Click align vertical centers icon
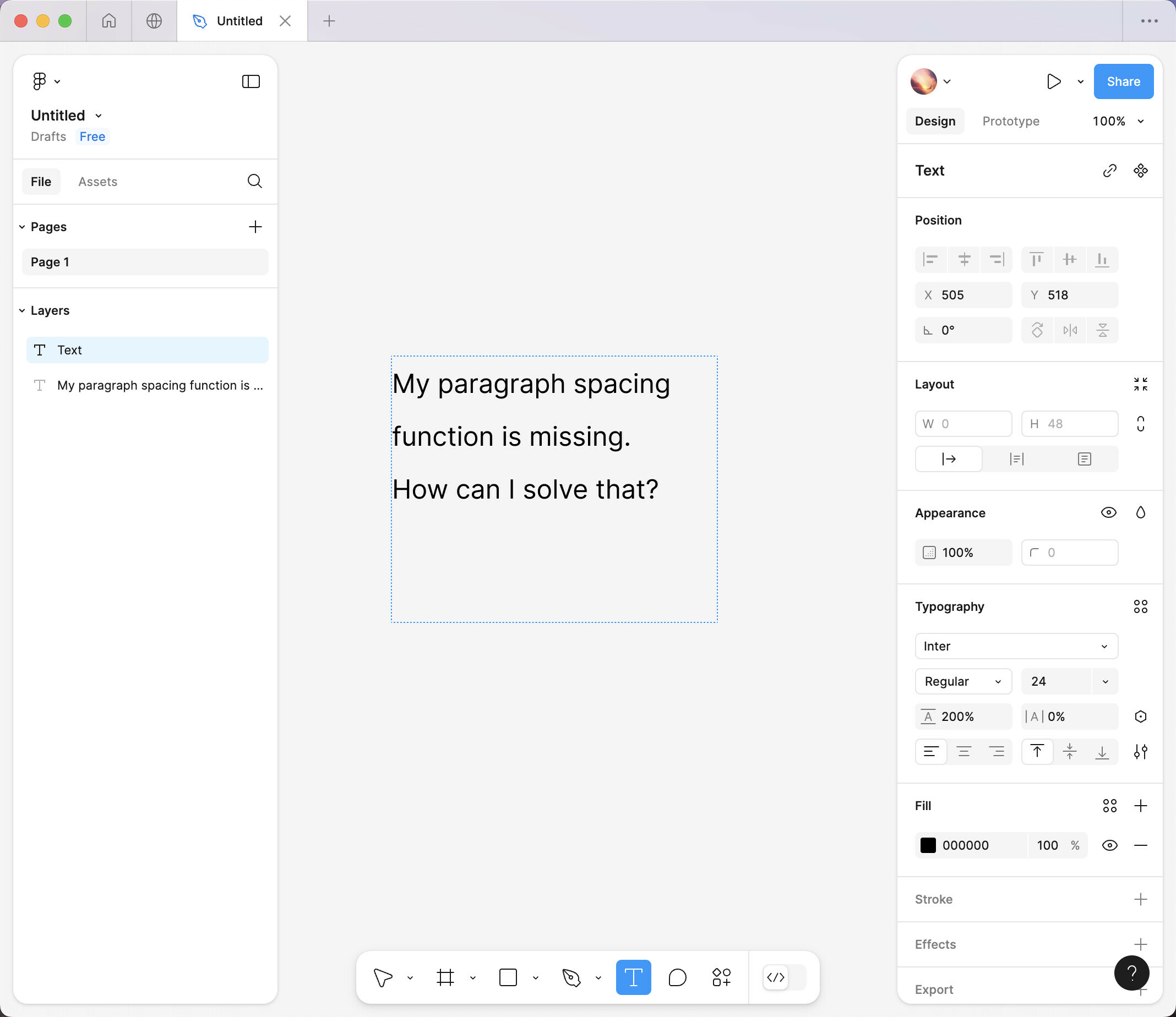The height and width of the screenshot is (1017, 1176). pos(1070,259)
